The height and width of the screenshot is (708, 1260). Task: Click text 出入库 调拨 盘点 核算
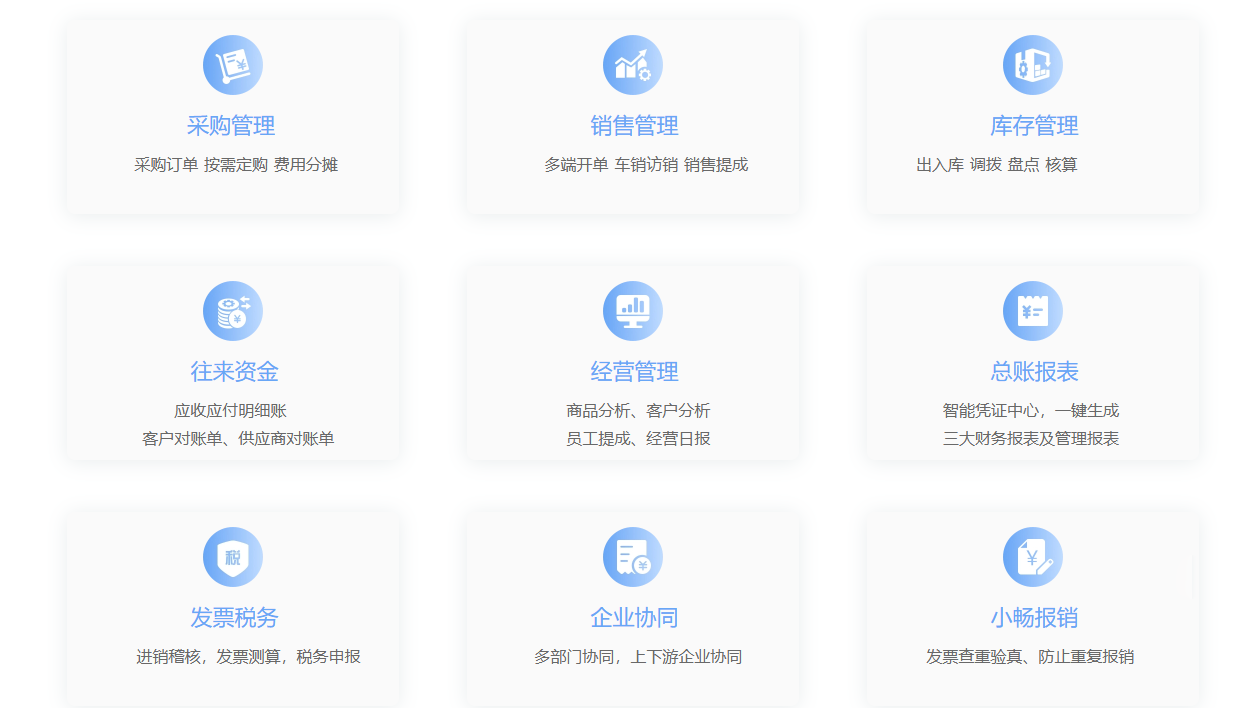tap(997, 165)
